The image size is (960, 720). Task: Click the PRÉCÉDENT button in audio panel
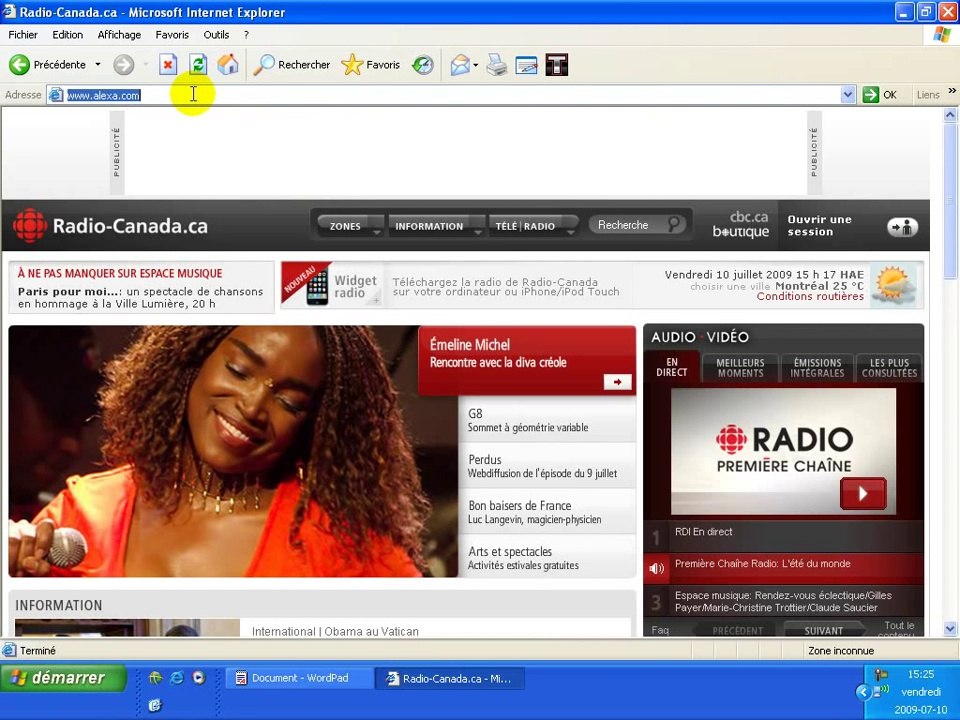pos(737,630)
